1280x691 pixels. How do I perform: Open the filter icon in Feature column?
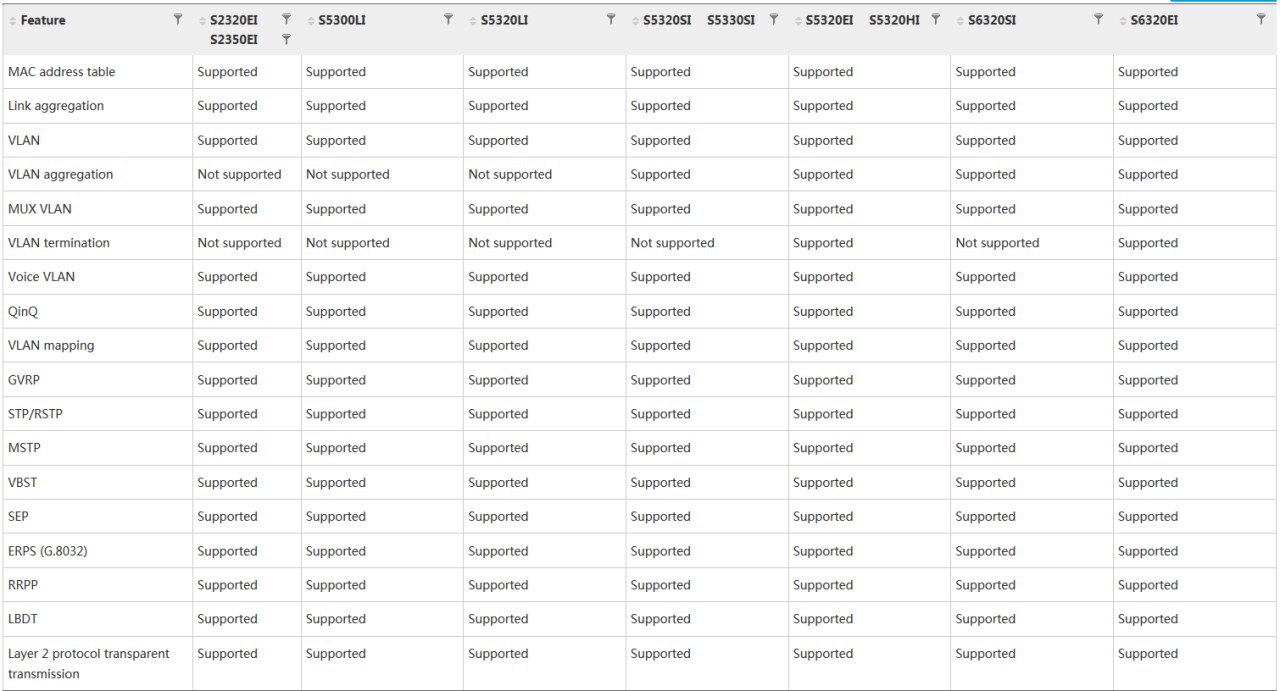pyautogui.click(x=178, y=19)
